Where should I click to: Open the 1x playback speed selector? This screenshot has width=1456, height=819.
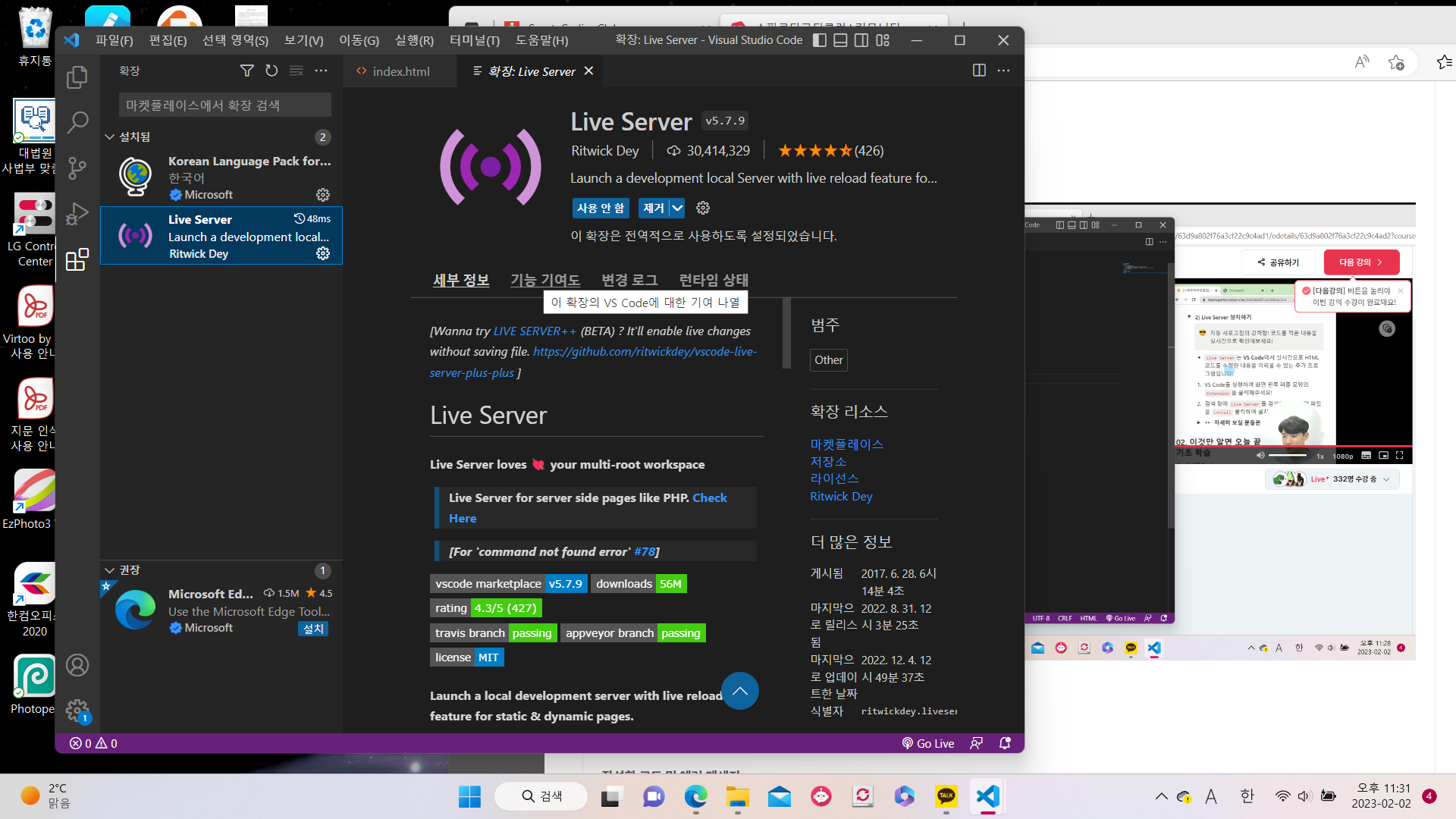pos(1320,457)
